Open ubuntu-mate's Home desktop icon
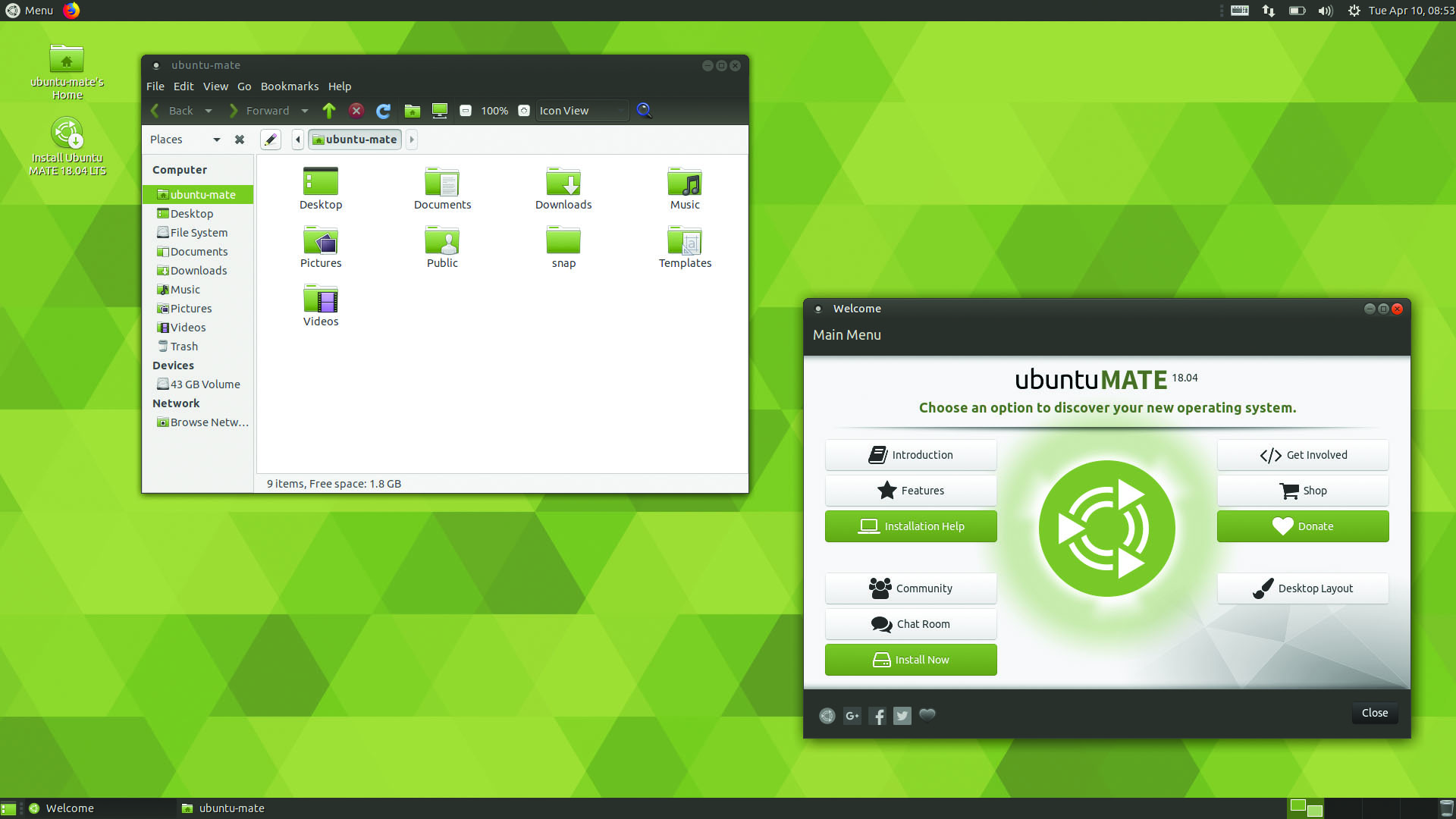The image size is (1456, 819). tap(67, 72)
